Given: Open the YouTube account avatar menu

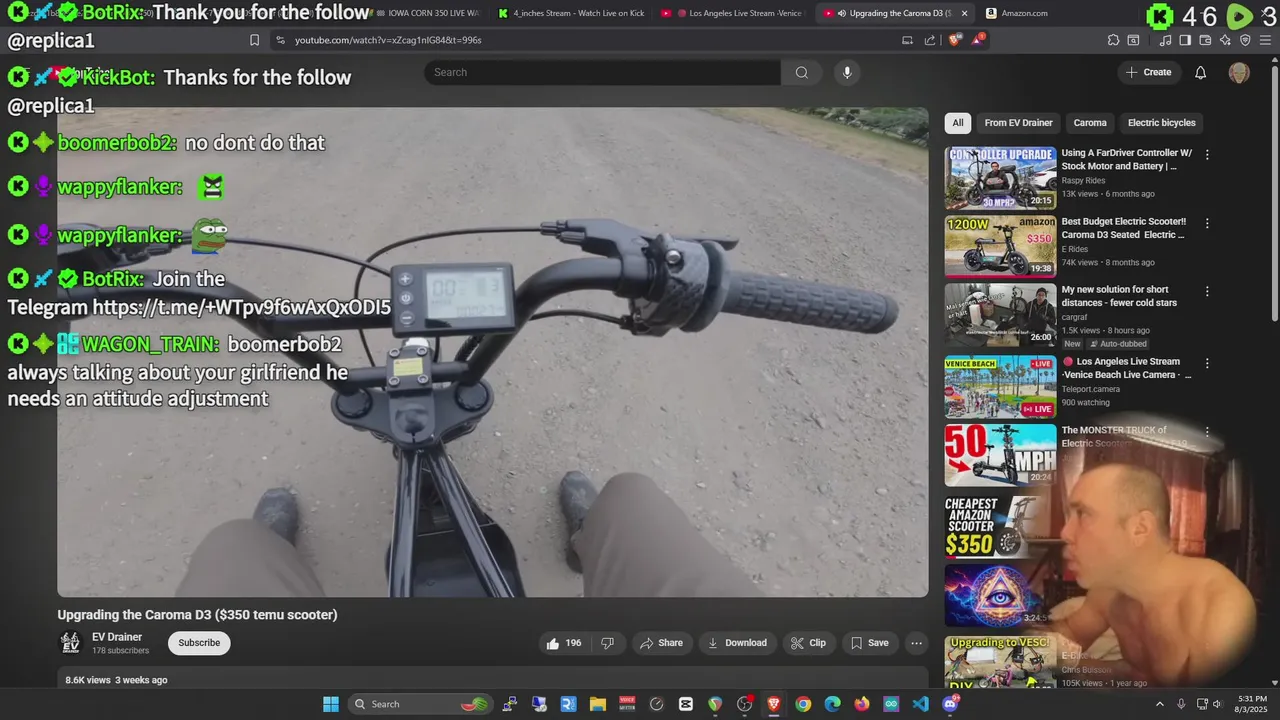Looking at the screenshot, I should (1239, 72).
